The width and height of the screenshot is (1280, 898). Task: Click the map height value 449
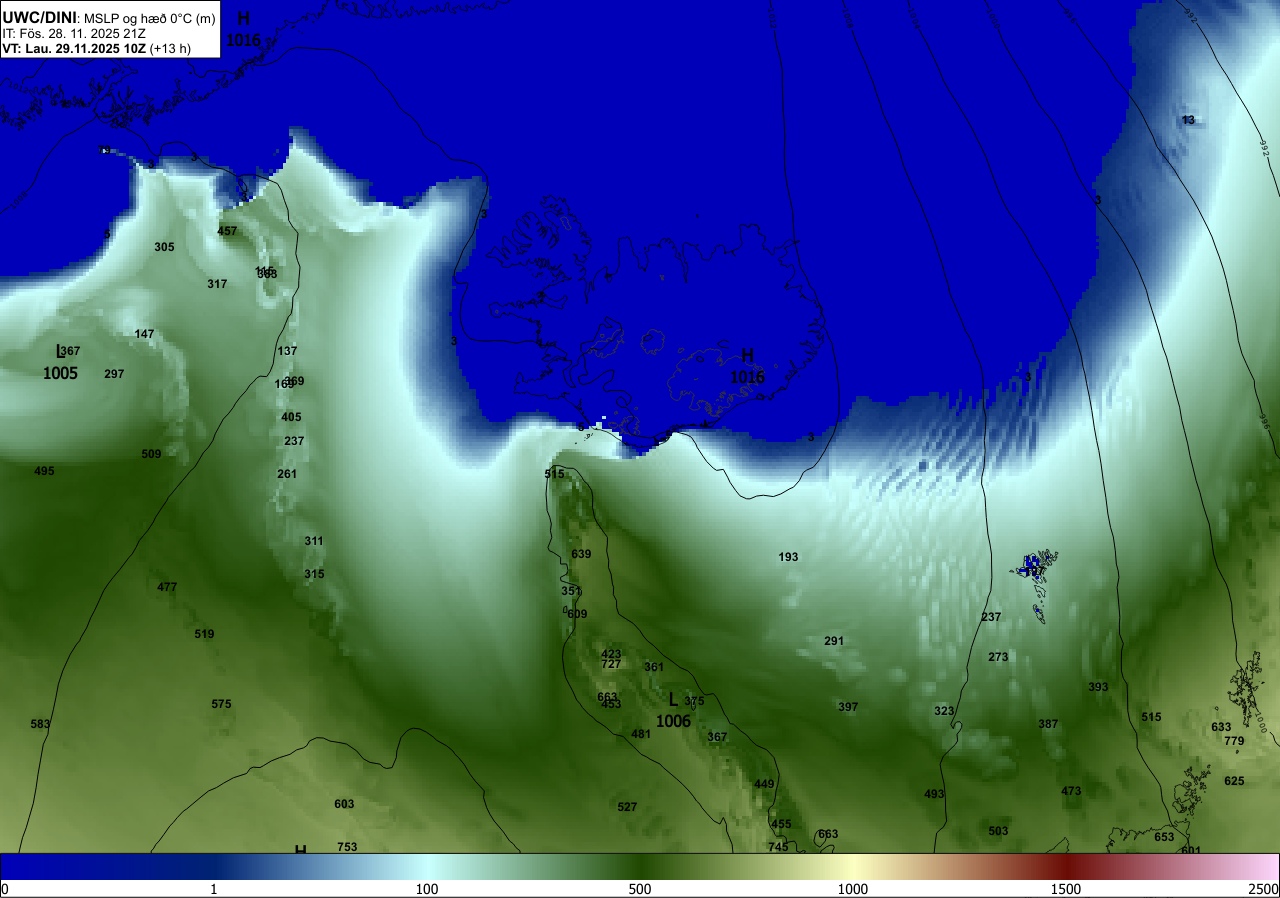(764, 784)
